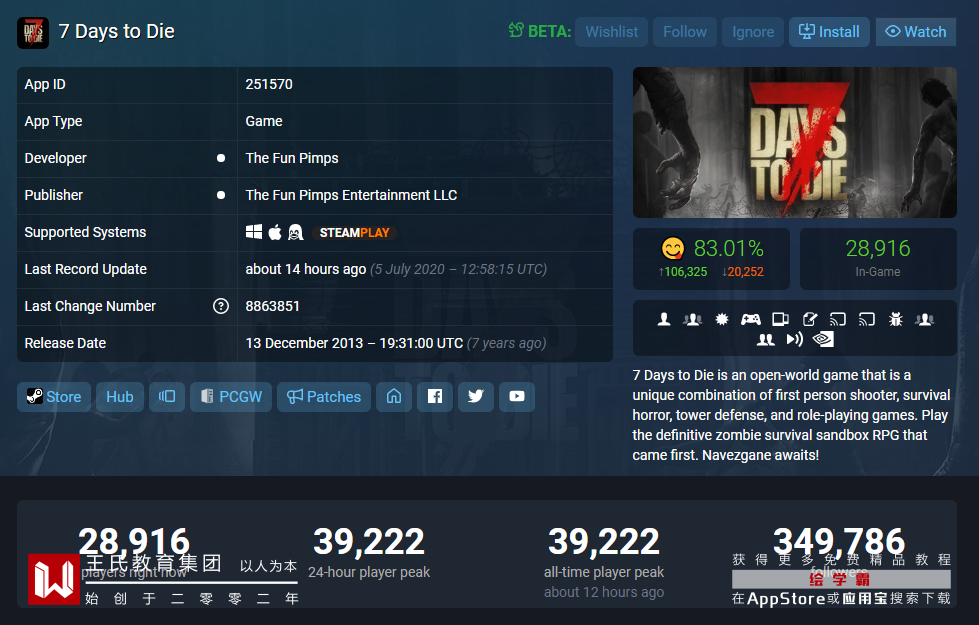Image resolution: width=979 pixels, height=625 pixels.
Task: Click the Apple macOS supported system icon
Action: tap(275, 232)
